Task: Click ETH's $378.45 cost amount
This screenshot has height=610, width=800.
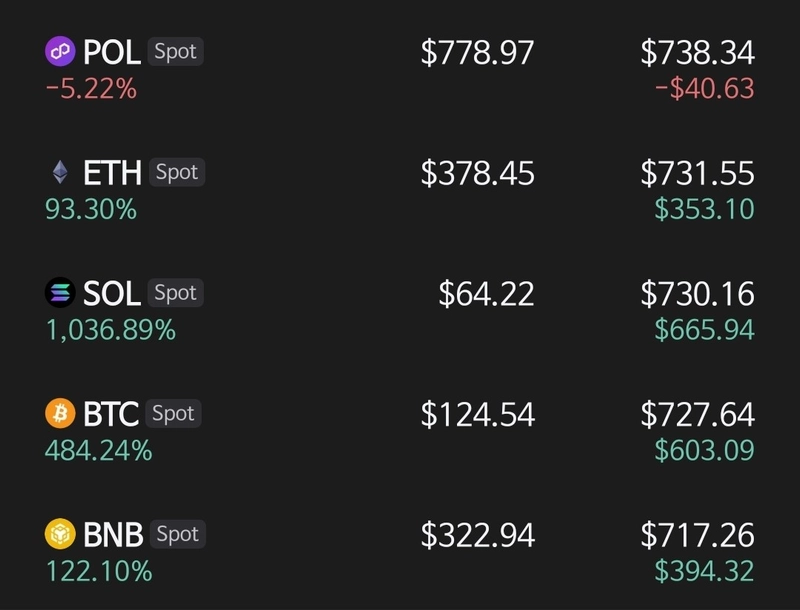Action: coord(478,173)
